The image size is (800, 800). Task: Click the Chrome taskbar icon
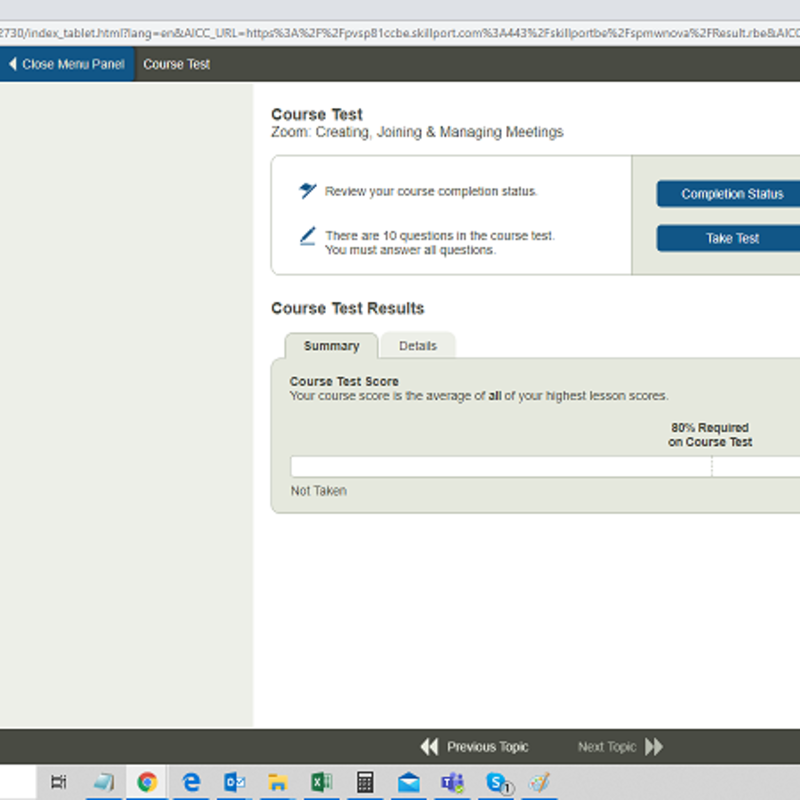(x=147, y=782)
